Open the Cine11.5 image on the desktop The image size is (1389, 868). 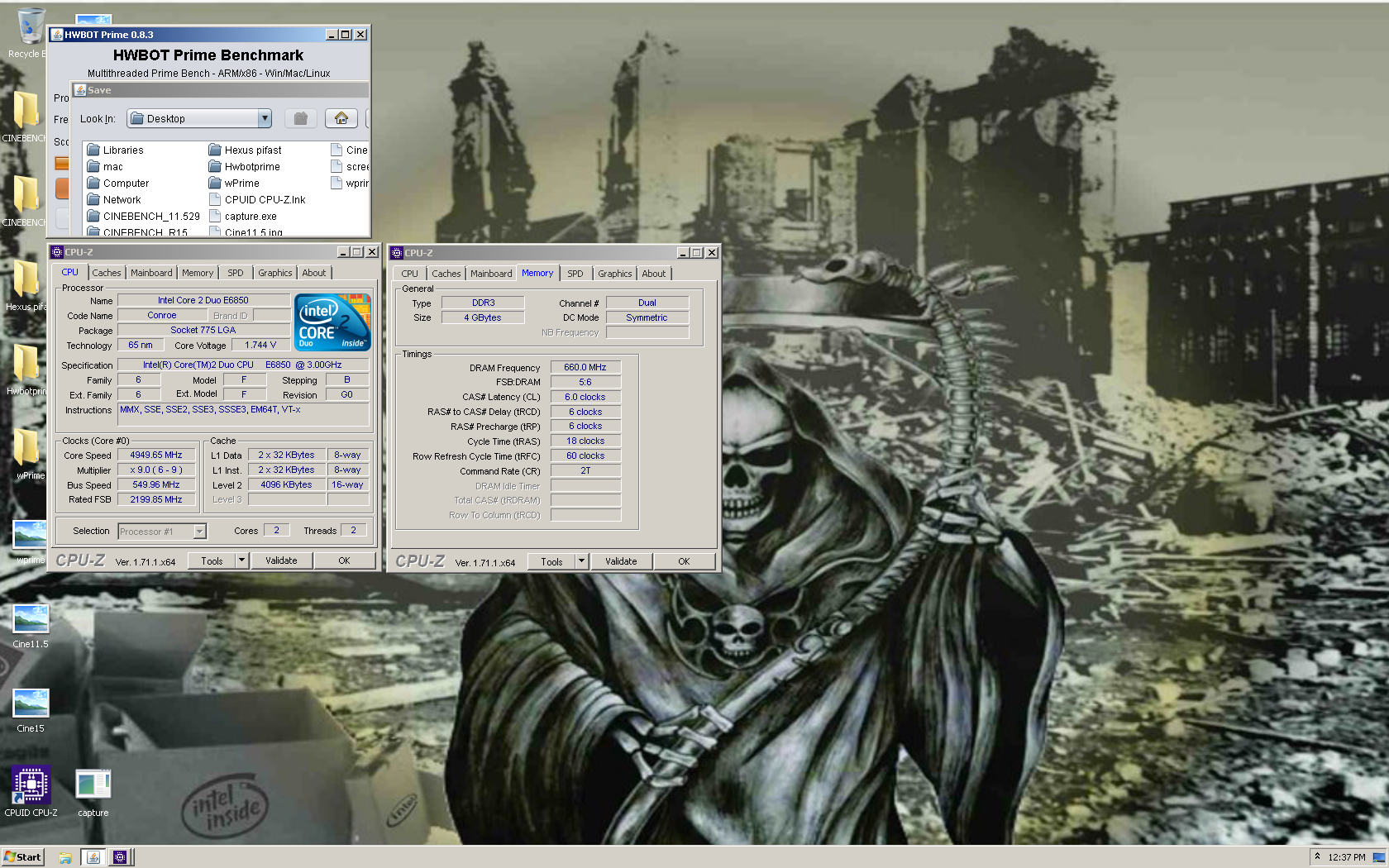(x=31, y=625)
